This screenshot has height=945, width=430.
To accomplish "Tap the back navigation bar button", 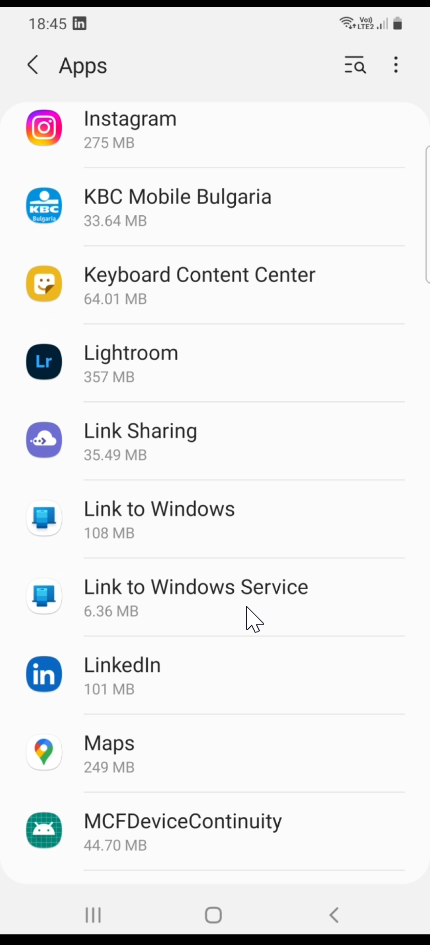I will (334, 915).
